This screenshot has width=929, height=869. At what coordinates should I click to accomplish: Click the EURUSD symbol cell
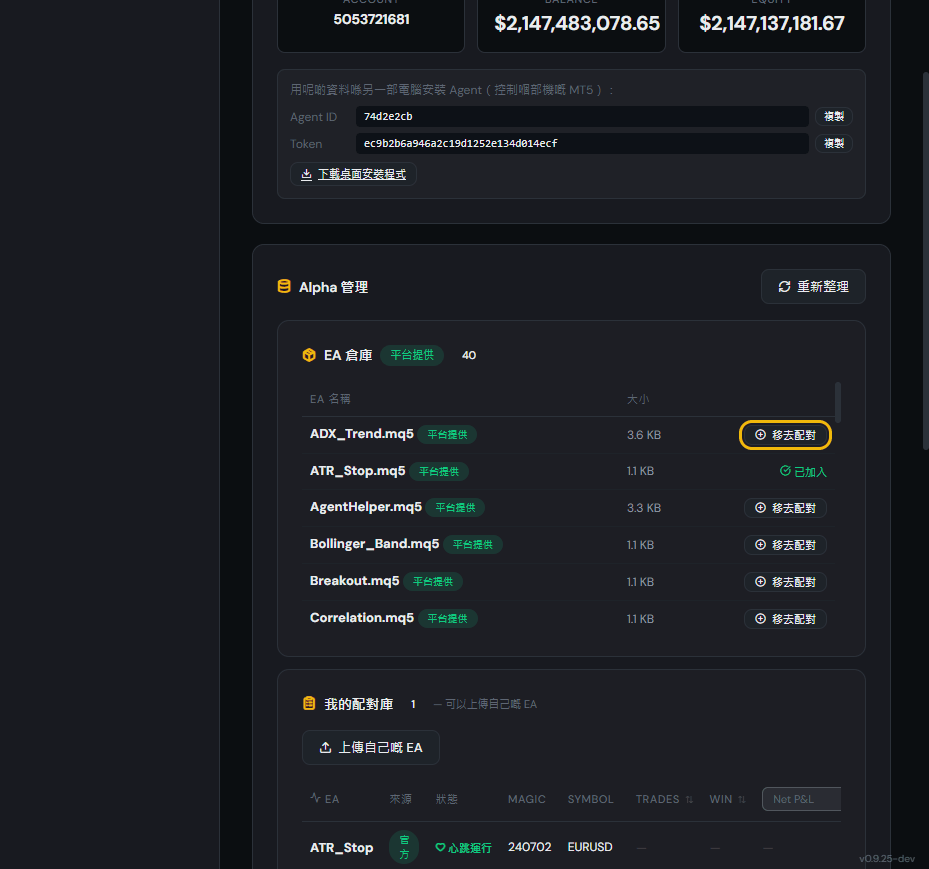tap(590, 847)
